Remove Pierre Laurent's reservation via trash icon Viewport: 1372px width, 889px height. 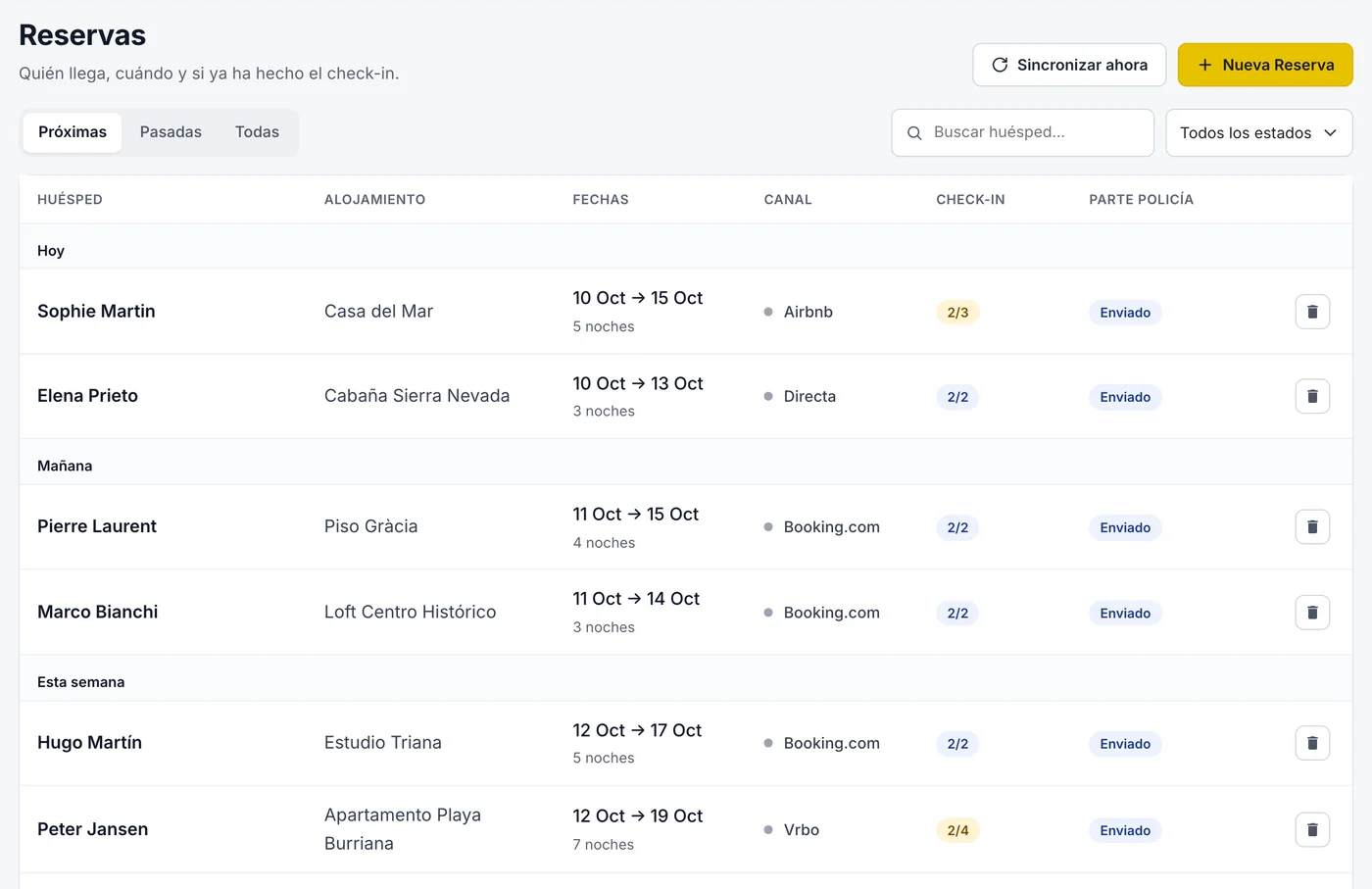pos(1312,527)
